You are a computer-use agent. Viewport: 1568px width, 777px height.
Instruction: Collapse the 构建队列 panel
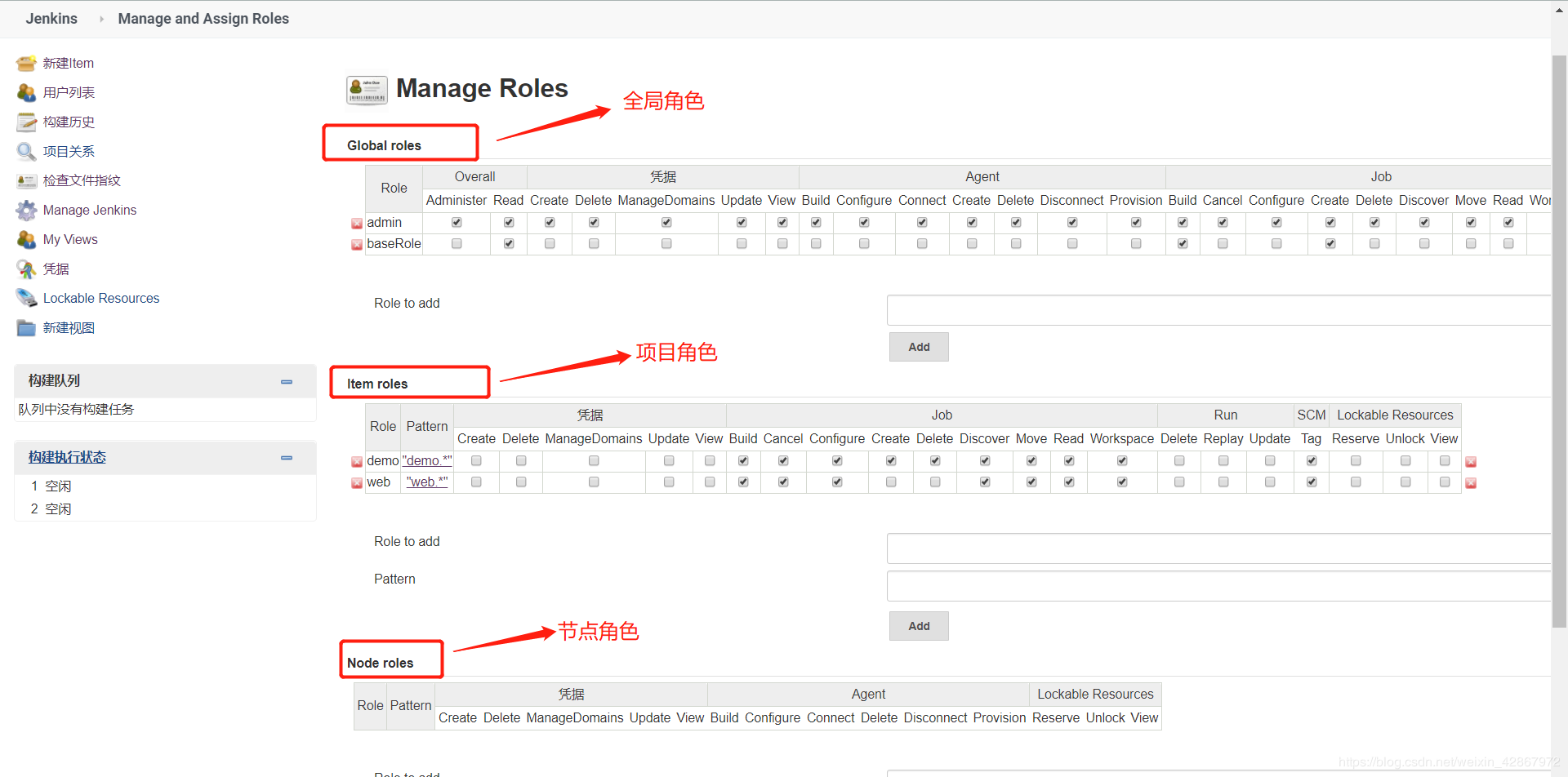point(287,382)
